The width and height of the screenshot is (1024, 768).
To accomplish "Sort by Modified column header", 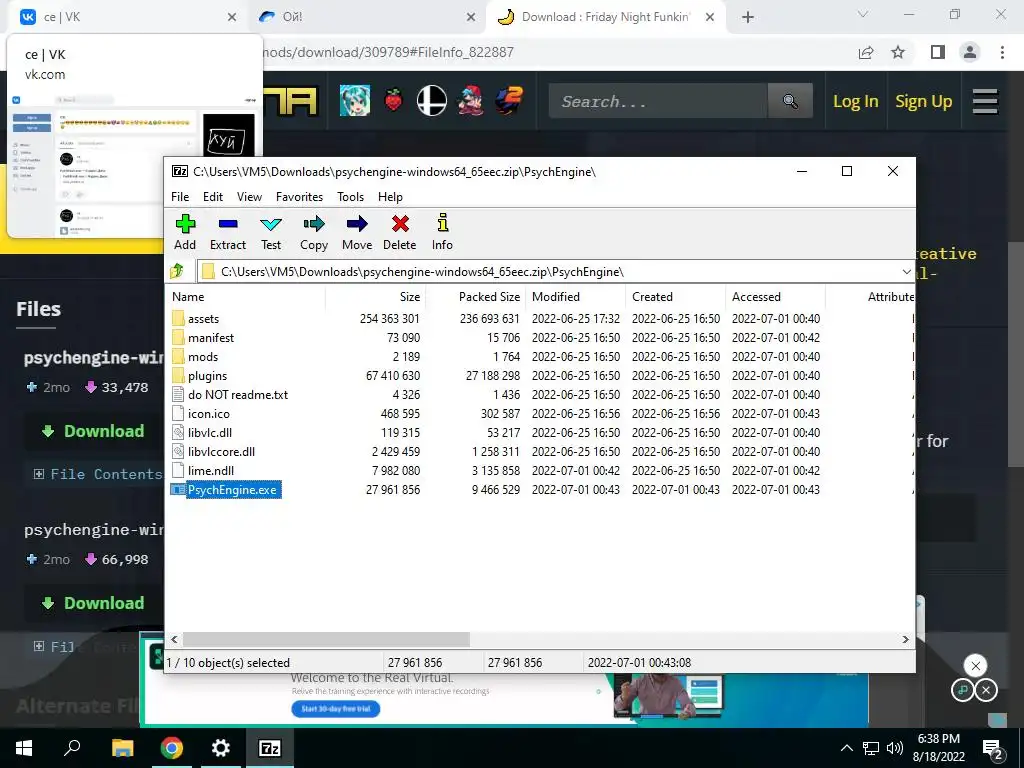I will [x=556, y=296].
